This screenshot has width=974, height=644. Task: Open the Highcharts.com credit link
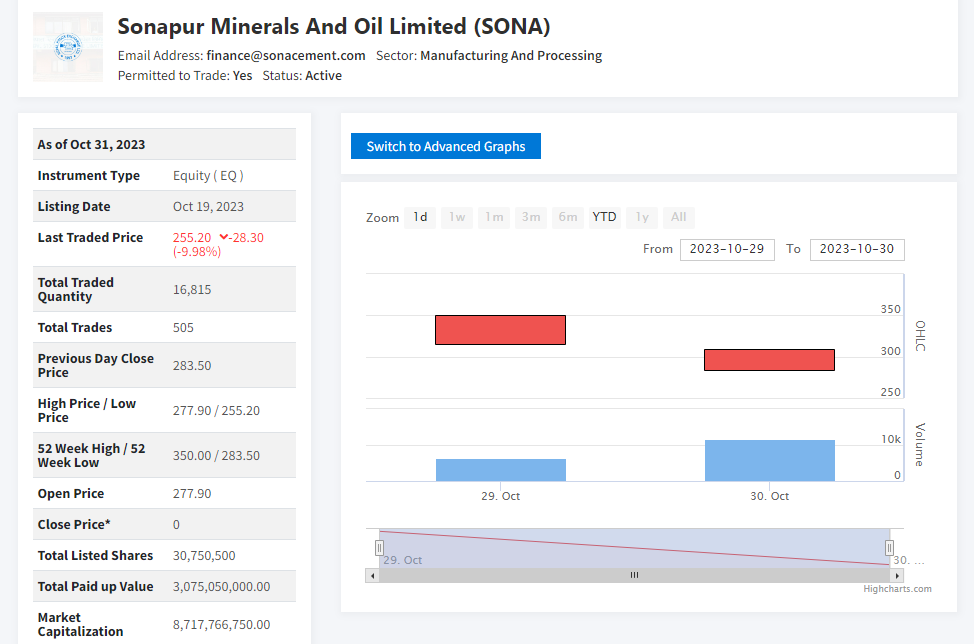pos(897,589)
